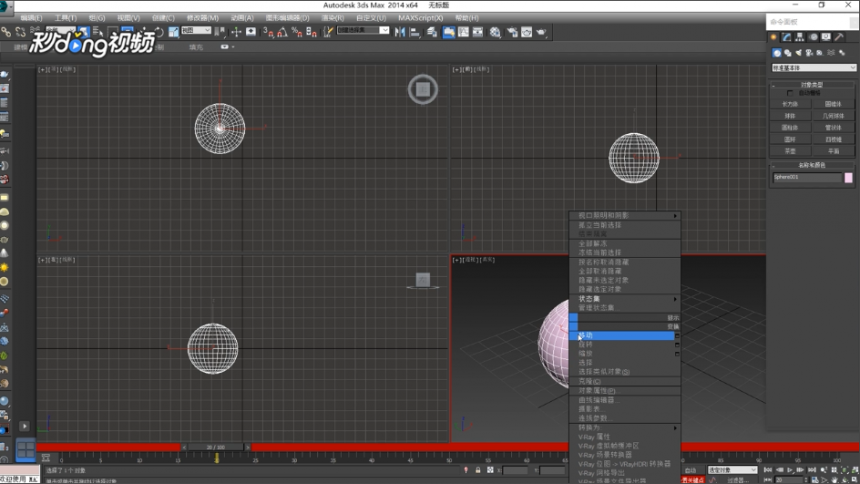Viewport: 860px width, 484px height.
Task: Open the Utilities hammer tab
Action: (840, 37)
